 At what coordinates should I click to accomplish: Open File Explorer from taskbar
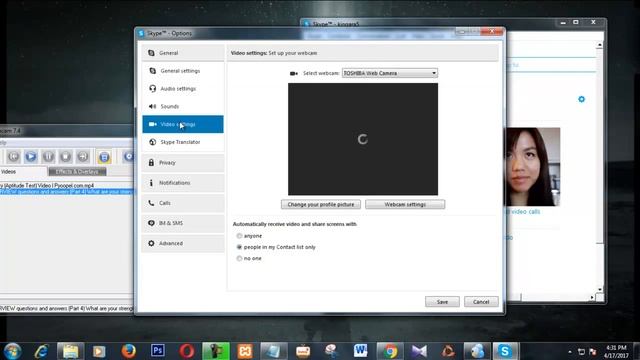70,351
